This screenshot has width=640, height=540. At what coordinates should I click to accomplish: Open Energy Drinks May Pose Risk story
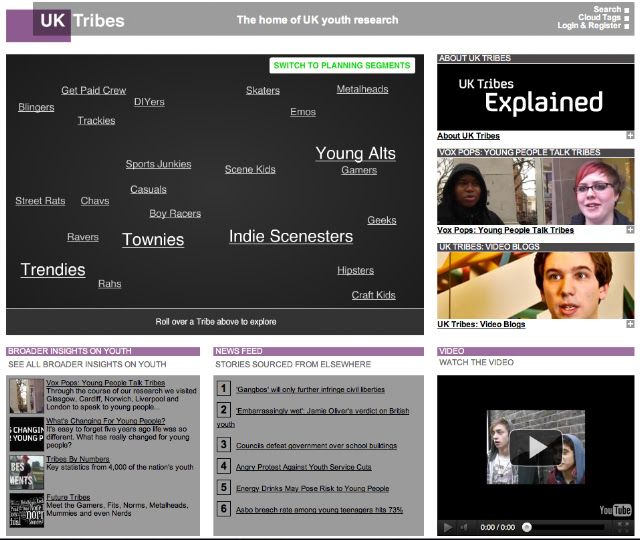coord(313,488)
